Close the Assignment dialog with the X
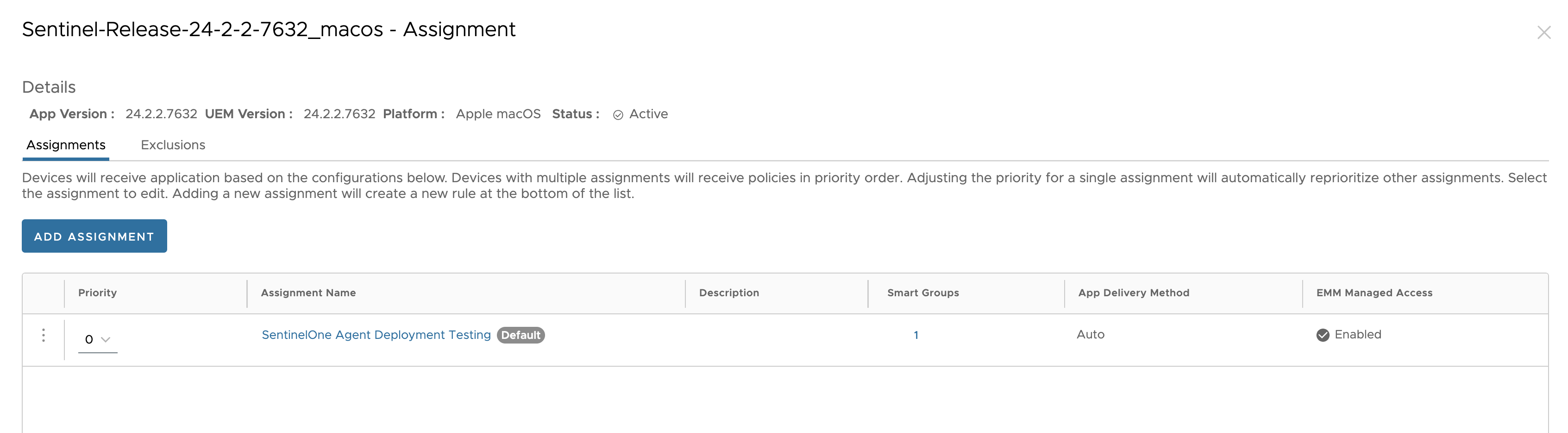This screenshot has height=433, width=1568. point(1543,32)
